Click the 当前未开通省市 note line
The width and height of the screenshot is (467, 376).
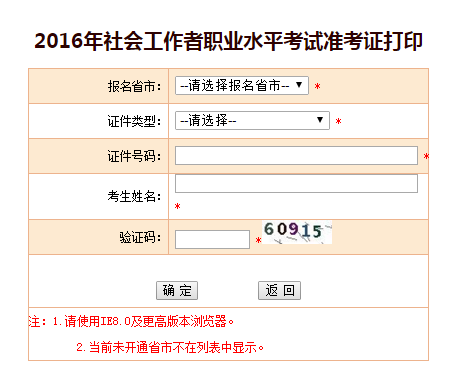click(x=170, y=347)
